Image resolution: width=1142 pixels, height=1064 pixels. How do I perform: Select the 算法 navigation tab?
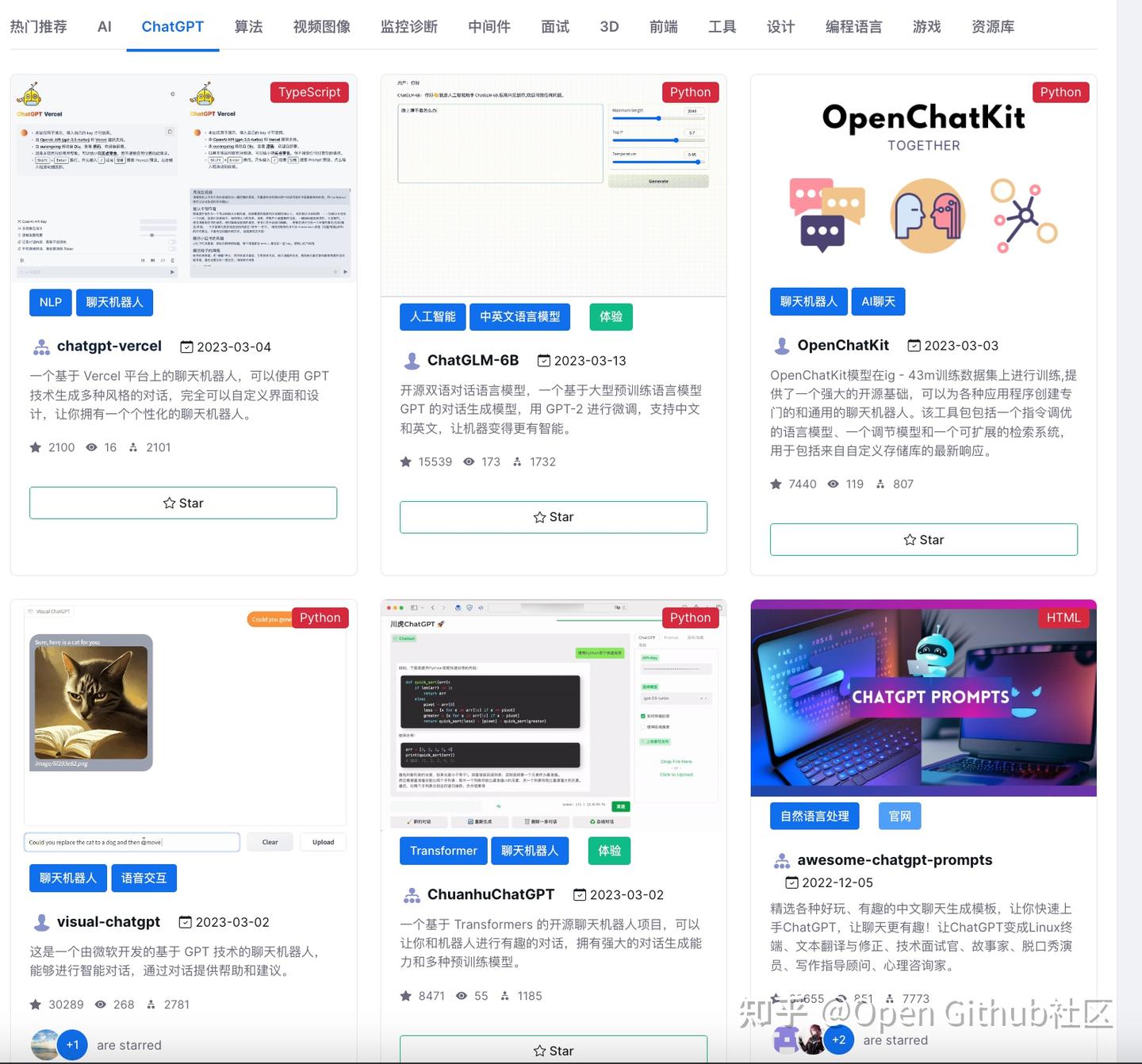248,26
